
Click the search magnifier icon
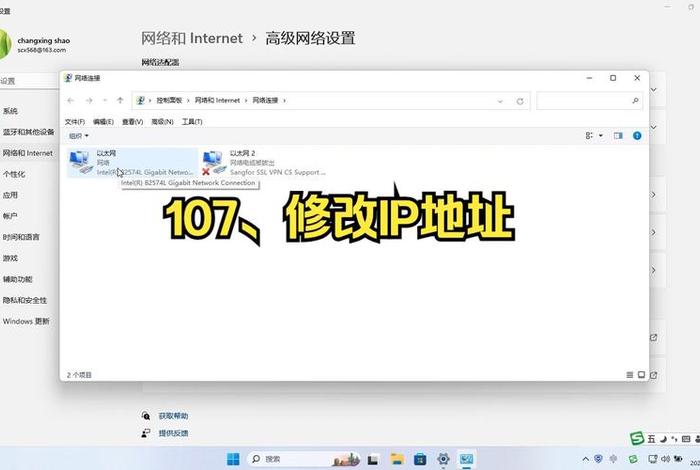pos(635,101)
